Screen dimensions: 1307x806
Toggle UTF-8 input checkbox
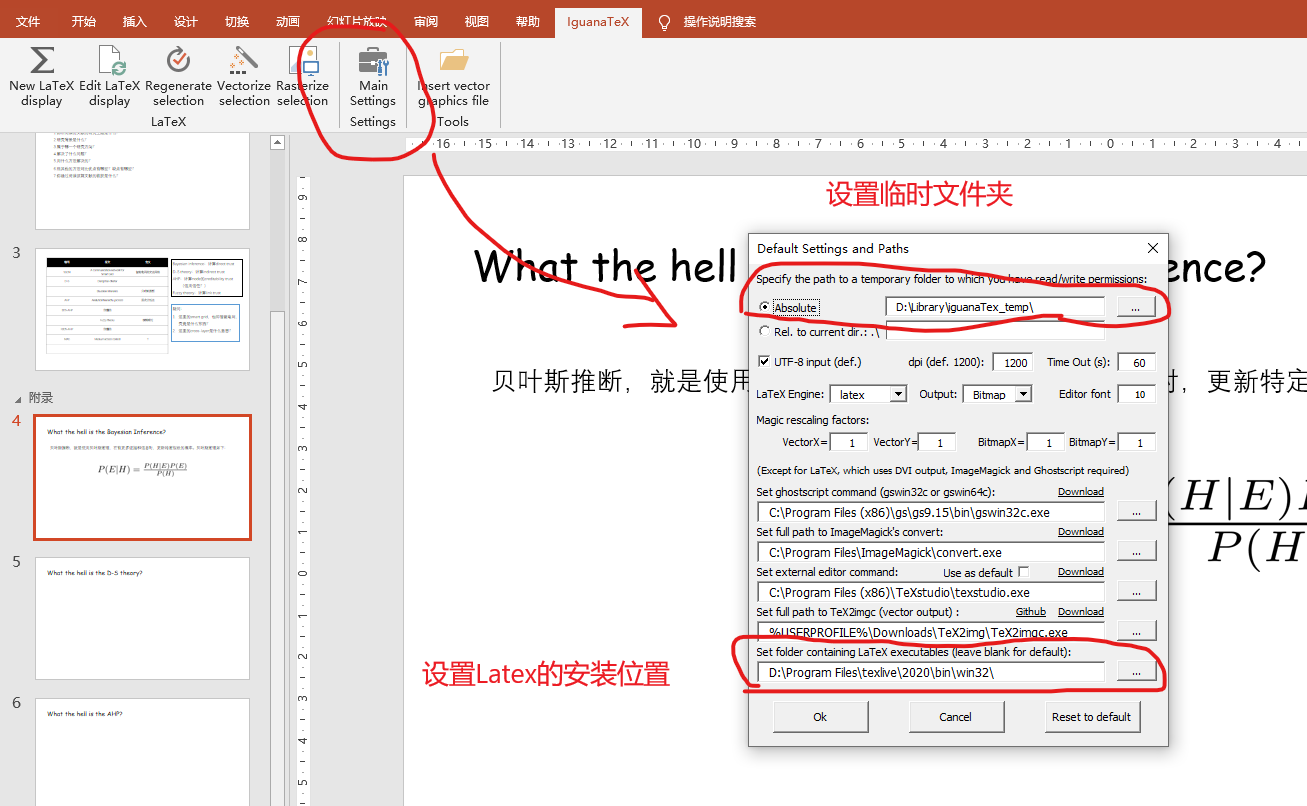(x=765, y=362)
